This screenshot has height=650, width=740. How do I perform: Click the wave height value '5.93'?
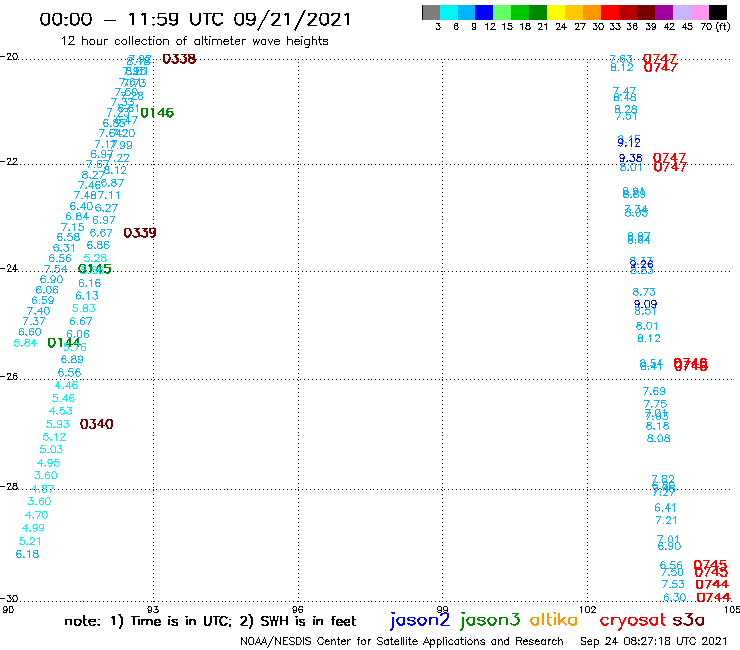[x=58, y=424]
